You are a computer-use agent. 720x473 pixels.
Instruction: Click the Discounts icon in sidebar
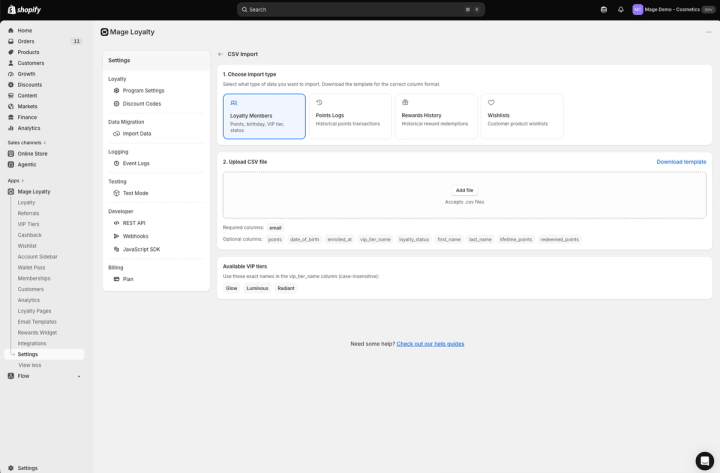[11, 85]
